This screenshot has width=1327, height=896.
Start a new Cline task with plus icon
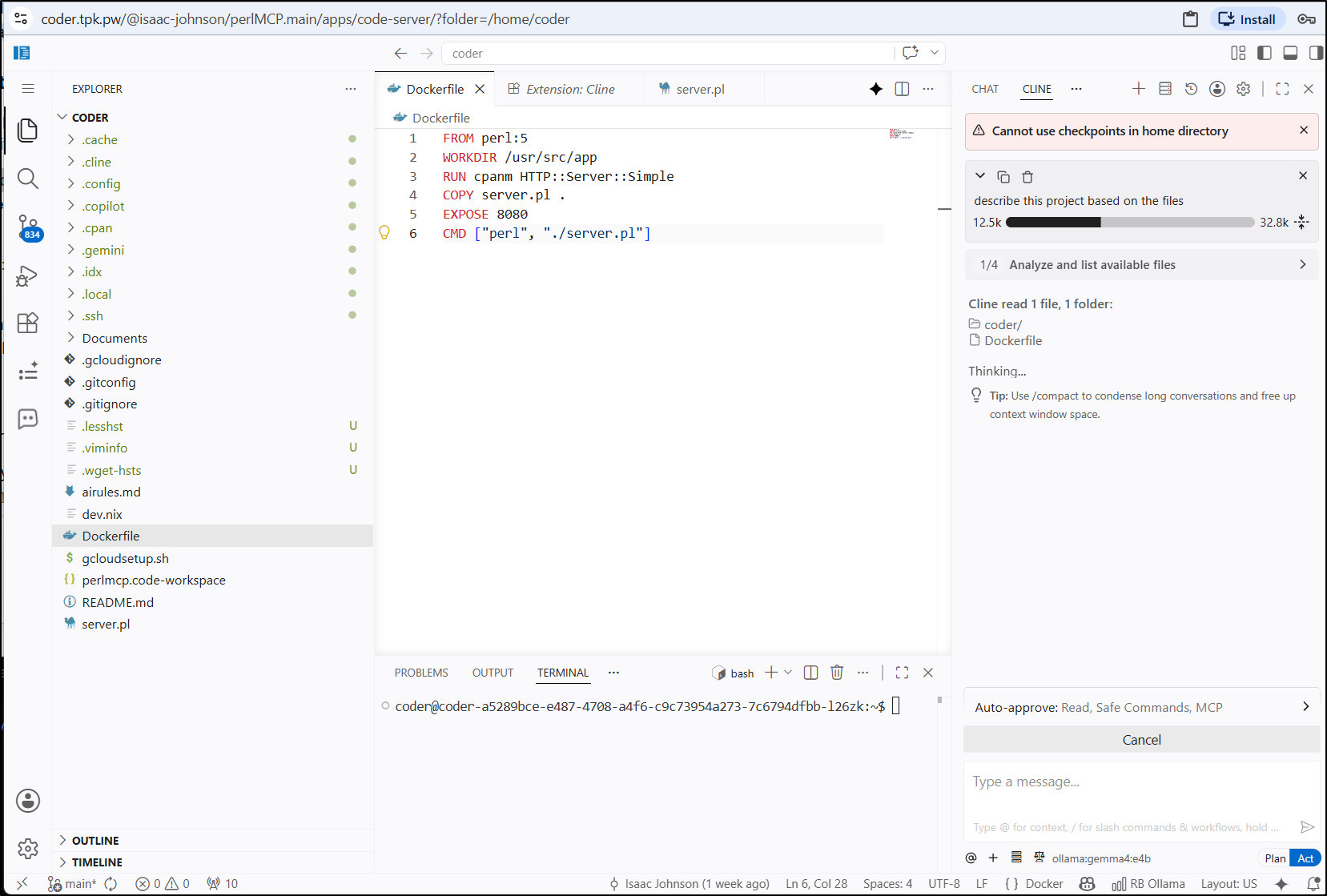click(1139, 89)
